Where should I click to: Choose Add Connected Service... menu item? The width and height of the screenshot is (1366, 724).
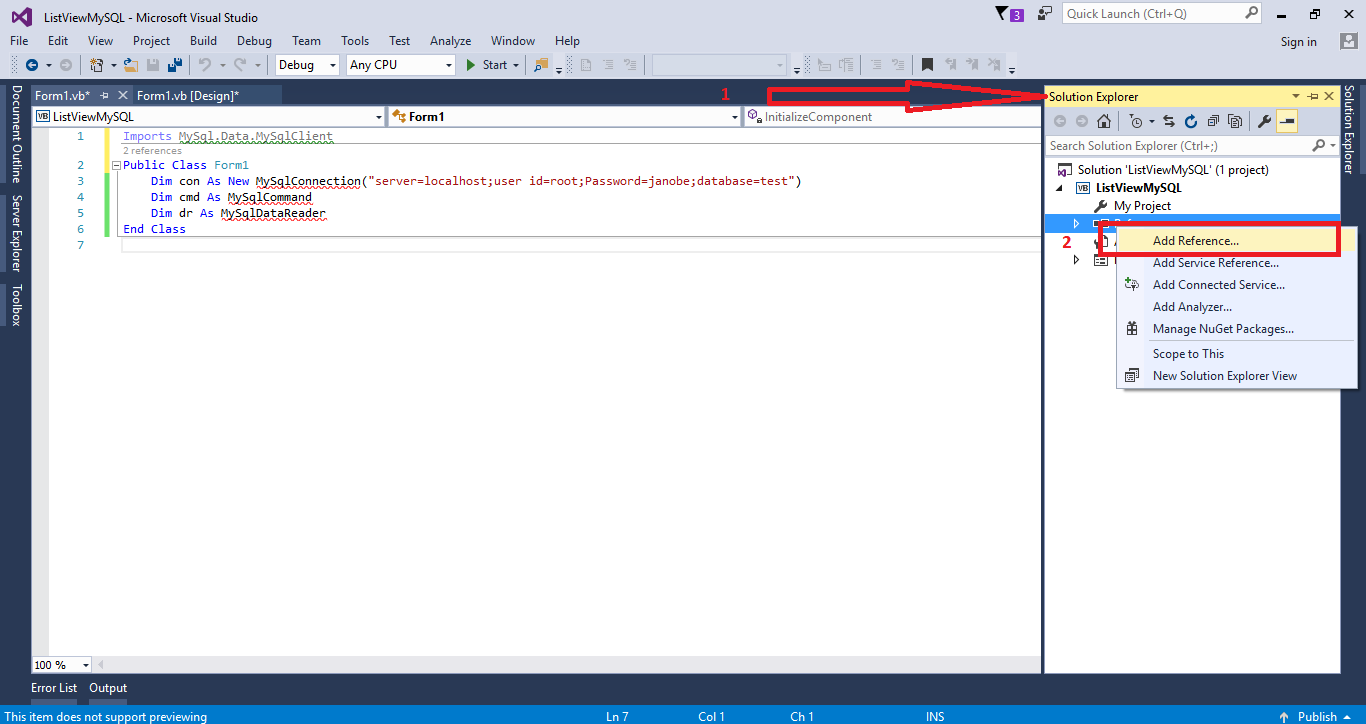point(1237,285)
